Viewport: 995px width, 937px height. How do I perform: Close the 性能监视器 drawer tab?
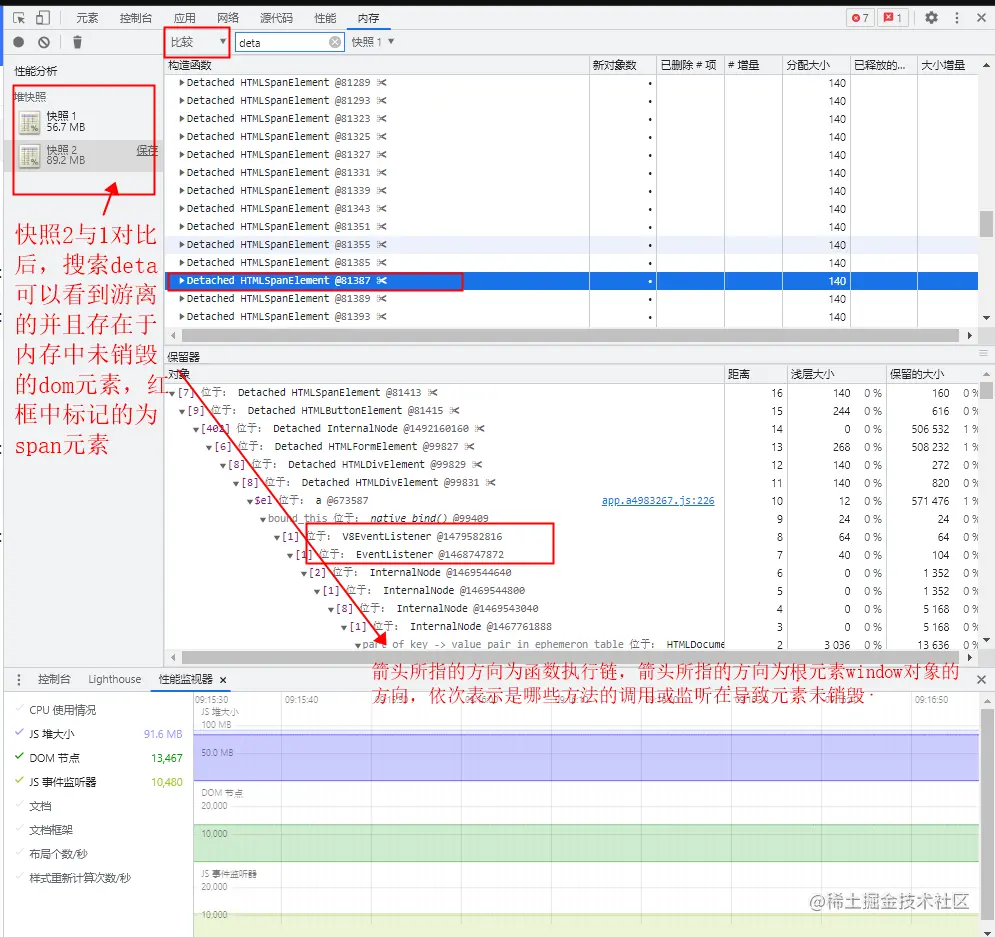point(223,679)
